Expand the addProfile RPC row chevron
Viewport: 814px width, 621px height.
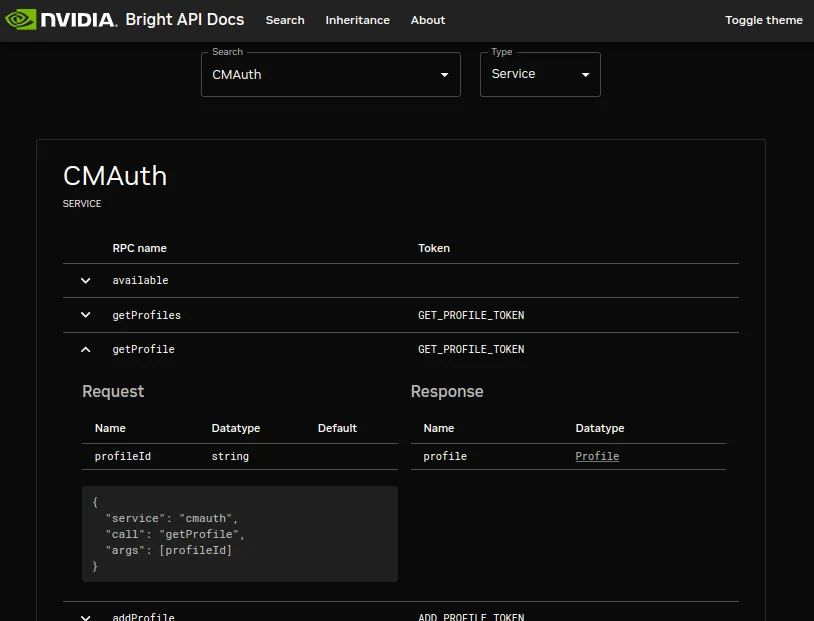click(86, 617)
